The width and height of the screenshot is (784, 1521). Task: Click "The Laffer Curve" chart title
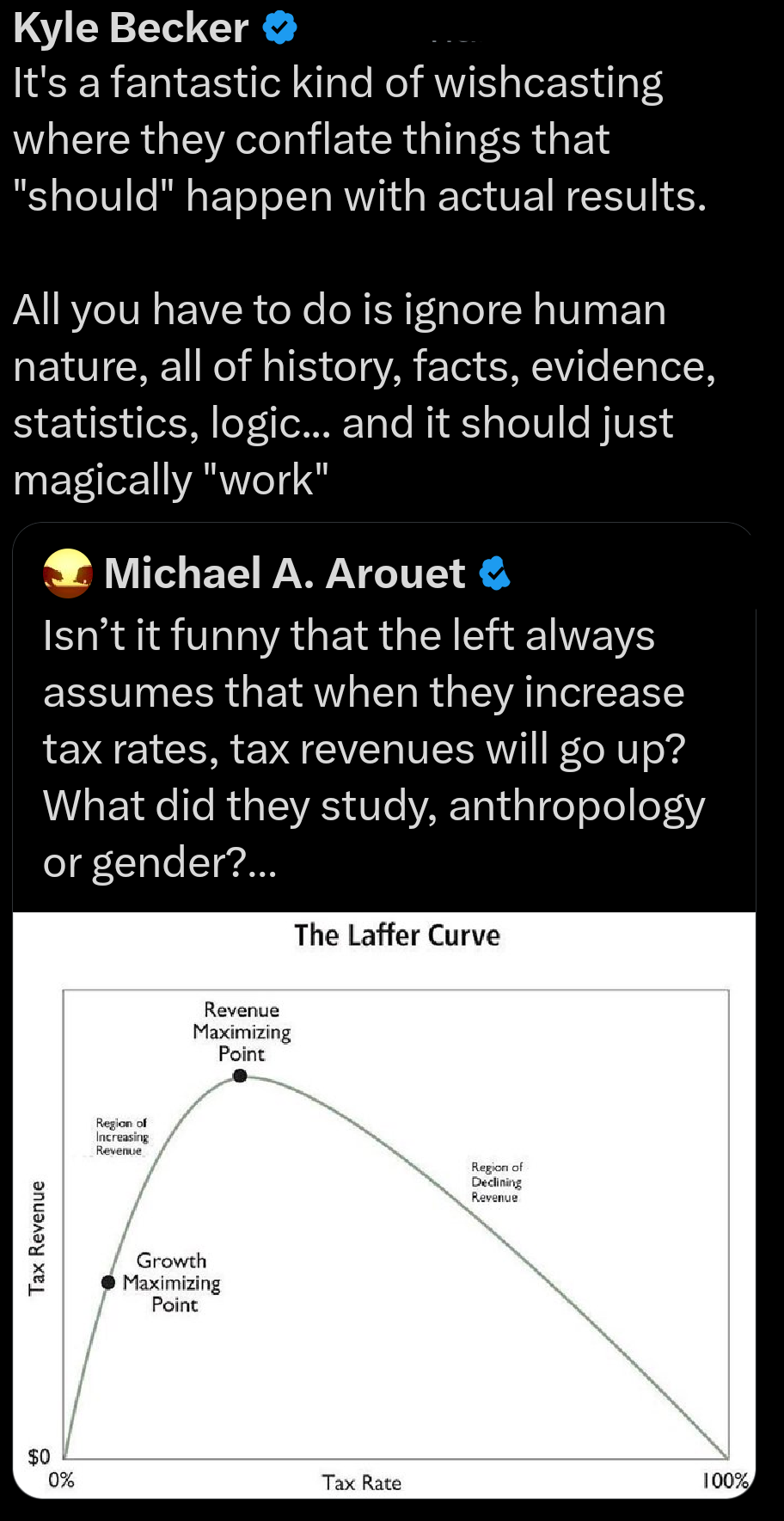coord(396,935)
